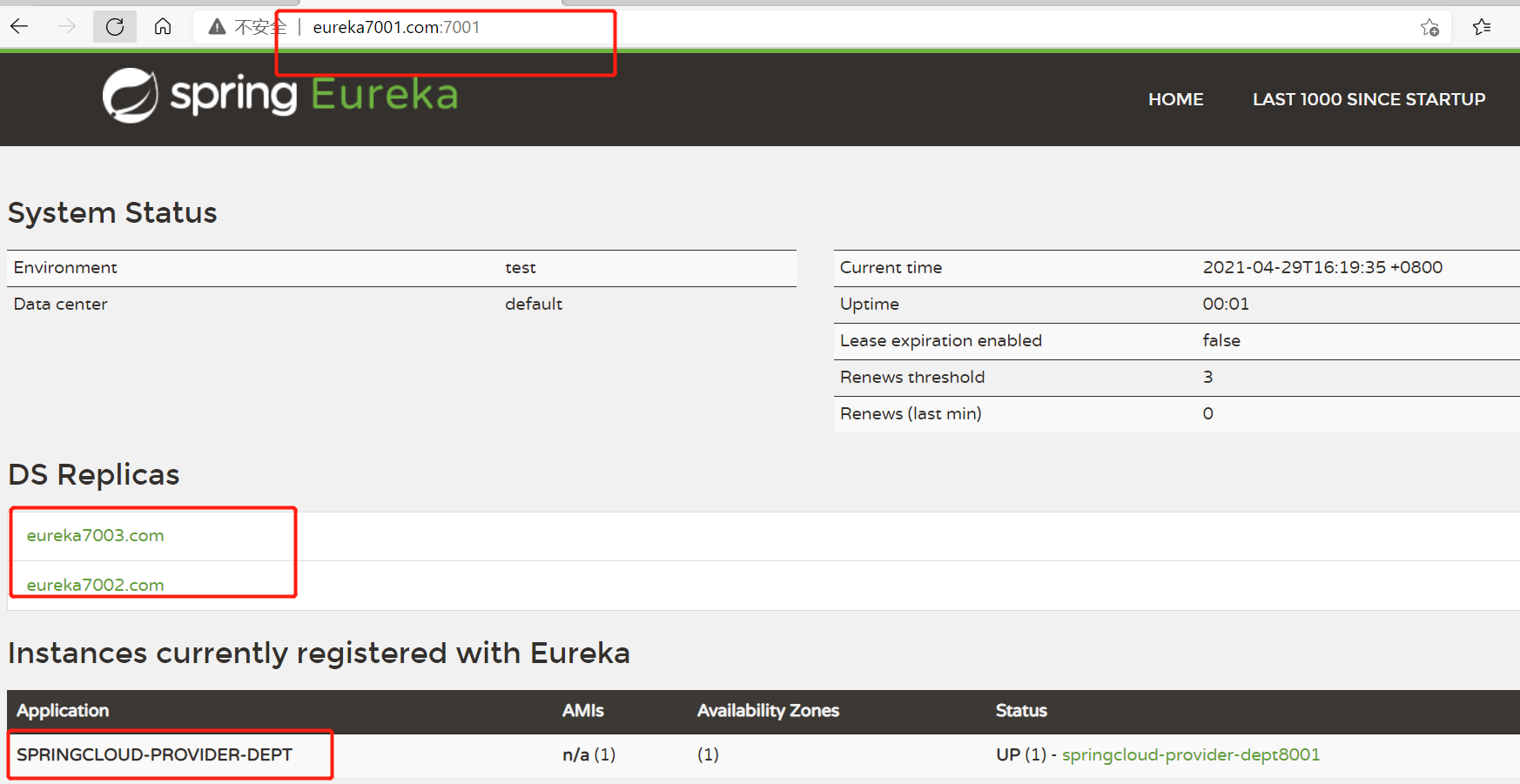Select SPRINGCLOUD-PROVIDER-DEPT application name

[x=154, y=754]
